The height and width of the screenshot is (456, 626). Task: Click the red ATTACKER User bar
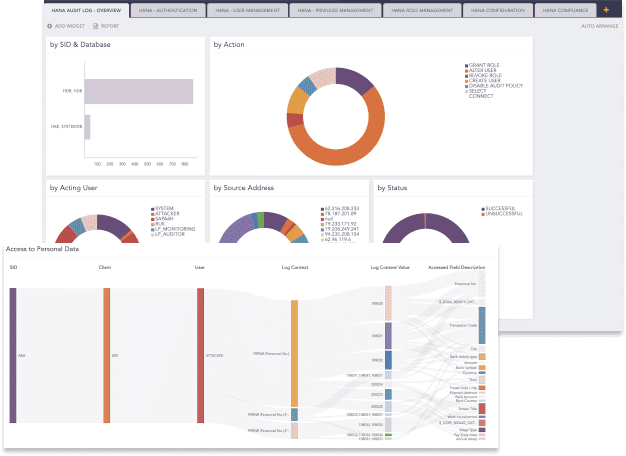point(200,355)
